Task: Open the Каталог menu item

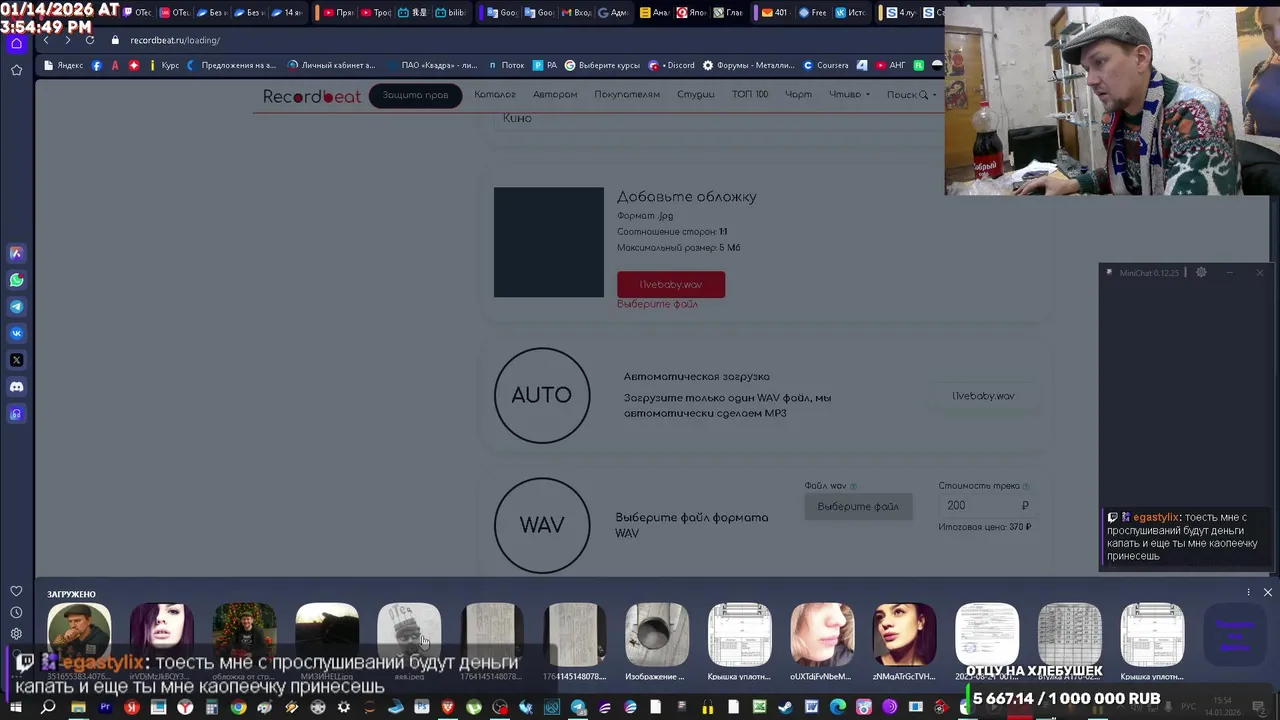Action: click(495, 95)
